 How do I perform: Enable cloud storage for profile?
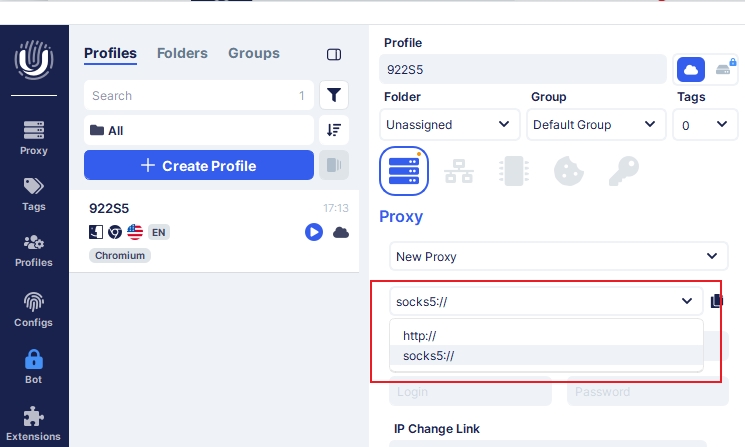pyautogui.click(x=691, y=69)
